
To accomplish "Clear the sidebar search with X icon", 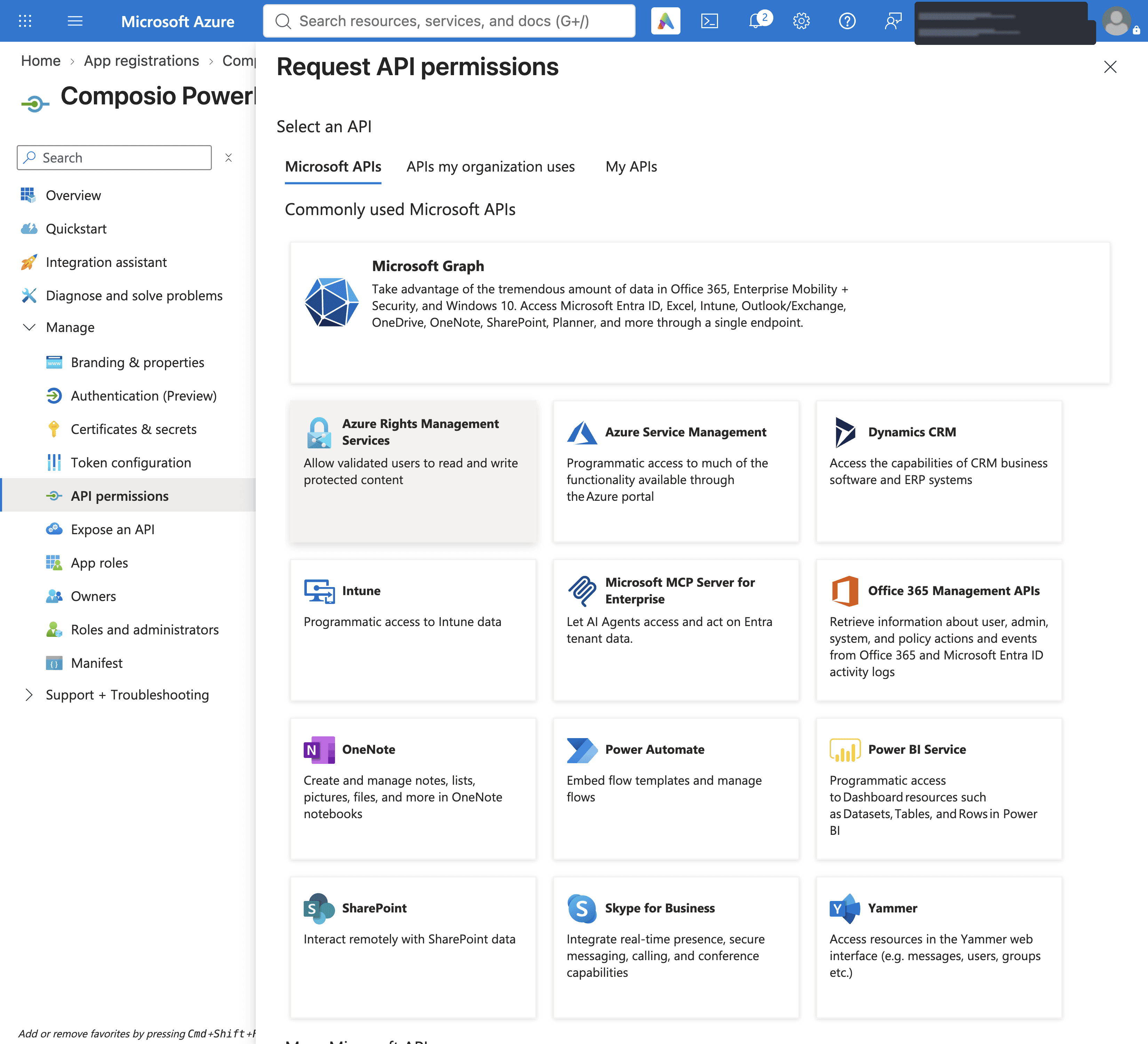I will [228, 158].
